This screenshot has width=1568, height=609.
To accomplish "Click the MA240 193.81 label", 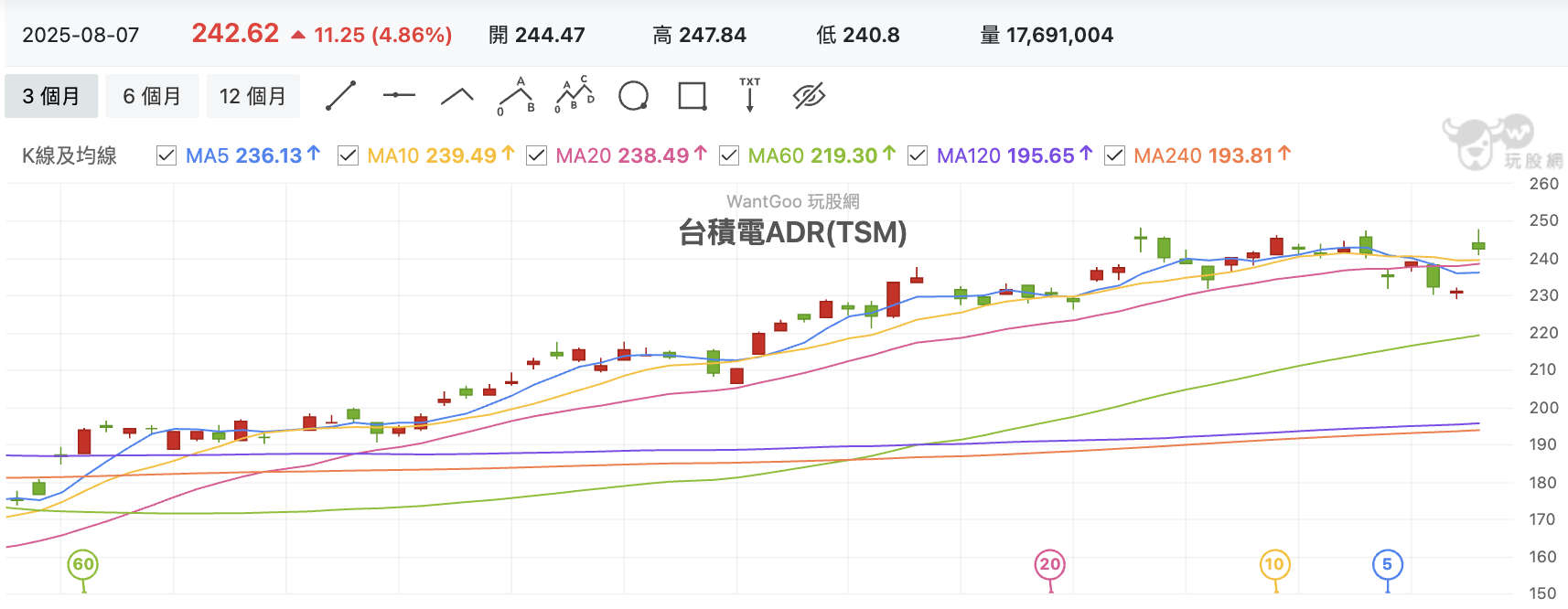I will [x=1212, y=155].
